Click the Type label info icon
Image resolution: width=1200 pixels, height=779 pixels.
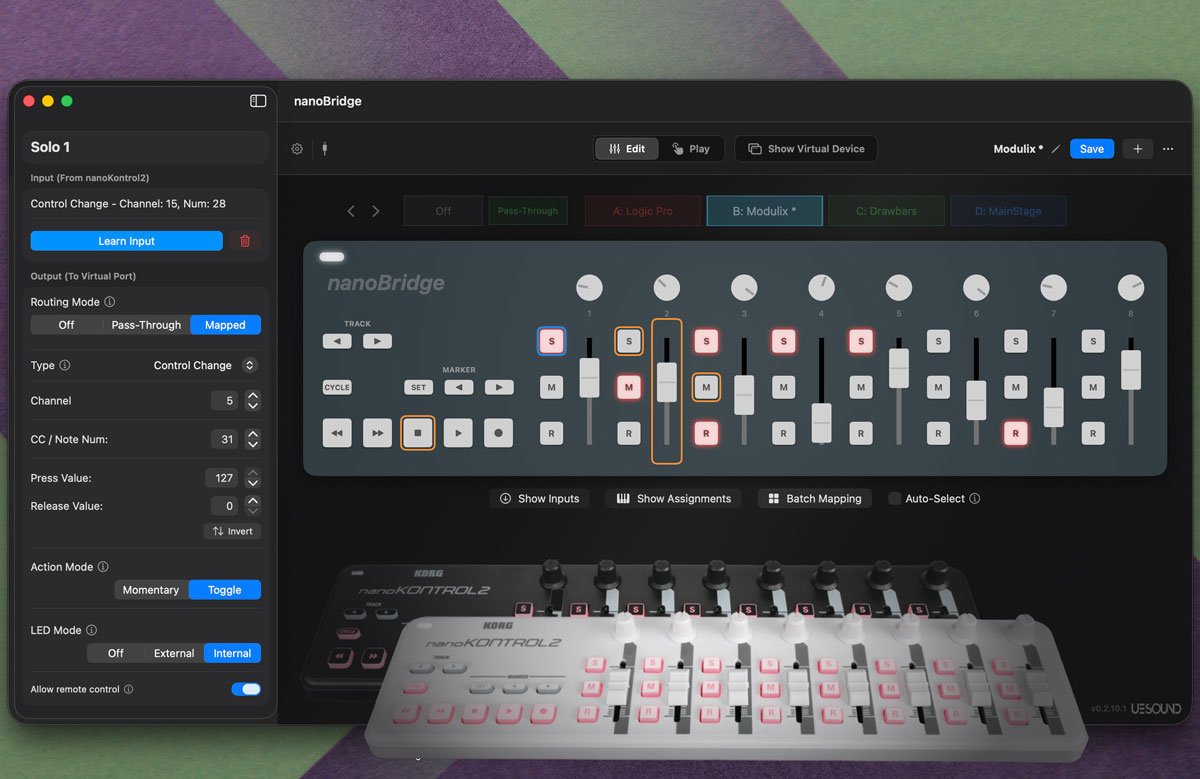point(64,366)
